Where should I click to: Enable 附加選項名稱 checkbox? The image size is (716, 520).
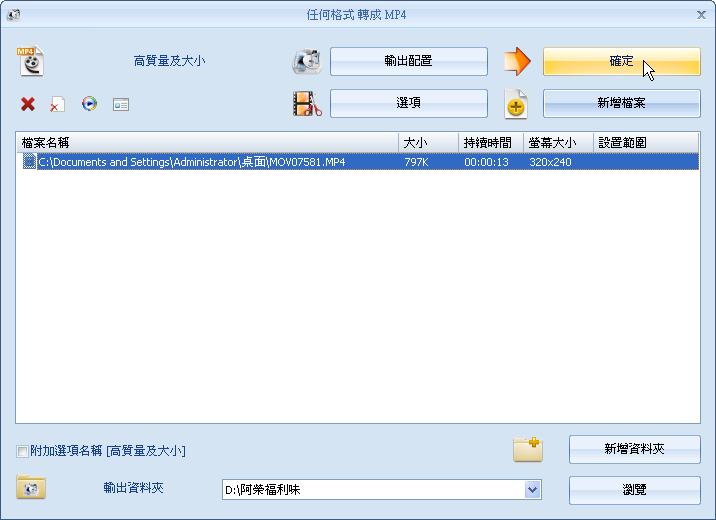coord(22,451)
